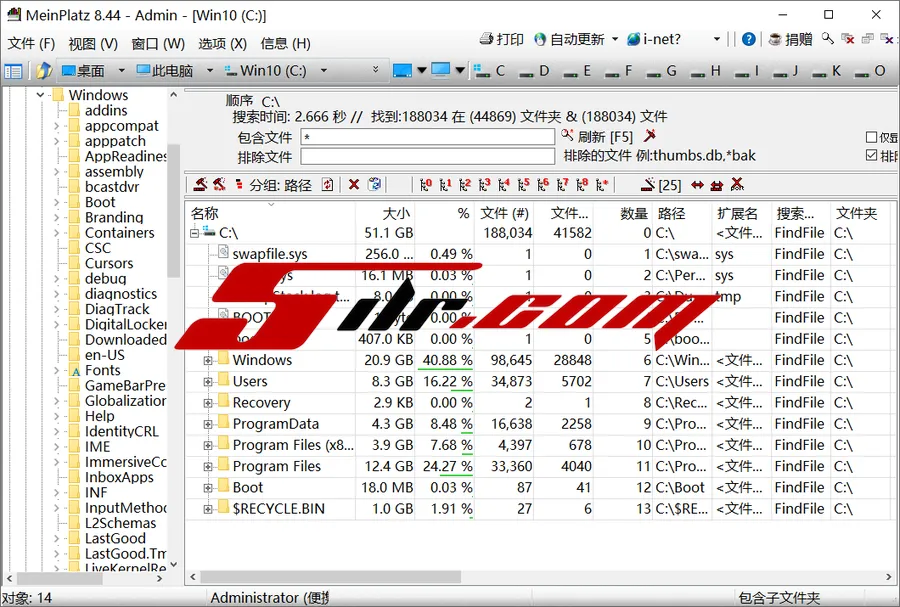Expand tree to level 8 icon
The image size is (900, 607).
pyautogui.click(x=581, y=184)
